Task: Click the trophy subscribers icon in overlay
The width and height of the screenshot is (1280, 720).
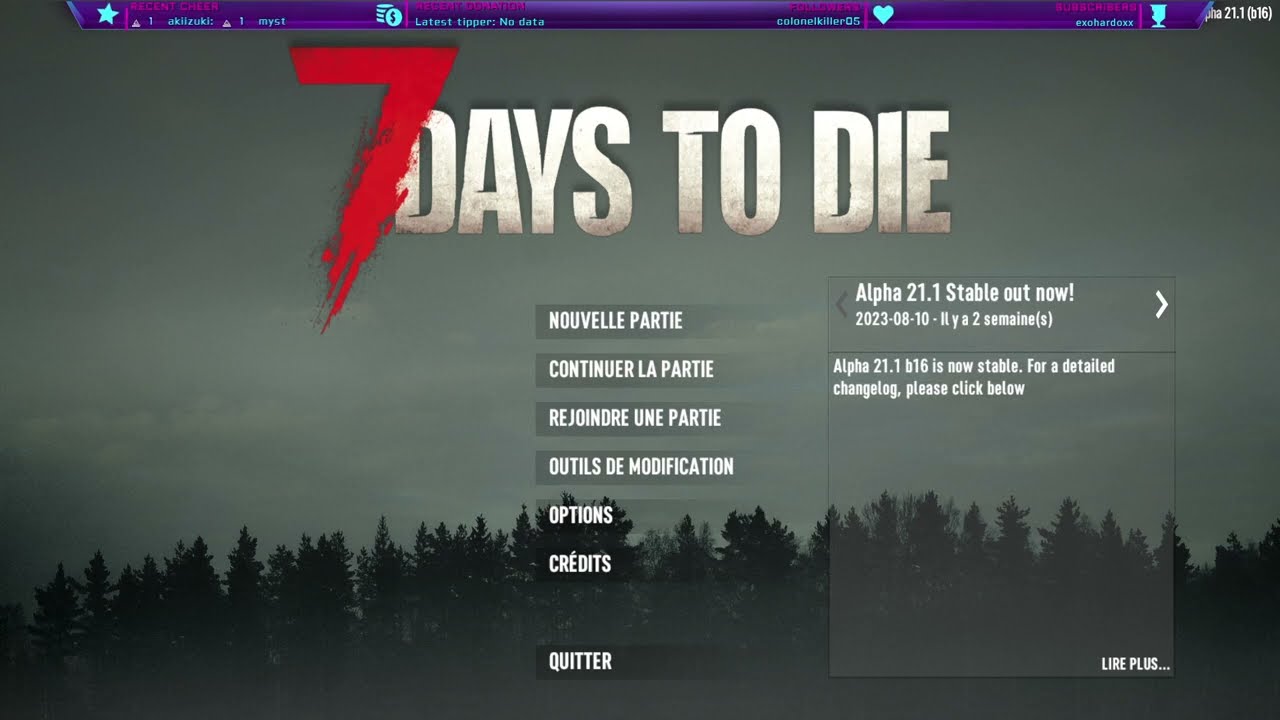Action: [1159, 15]
